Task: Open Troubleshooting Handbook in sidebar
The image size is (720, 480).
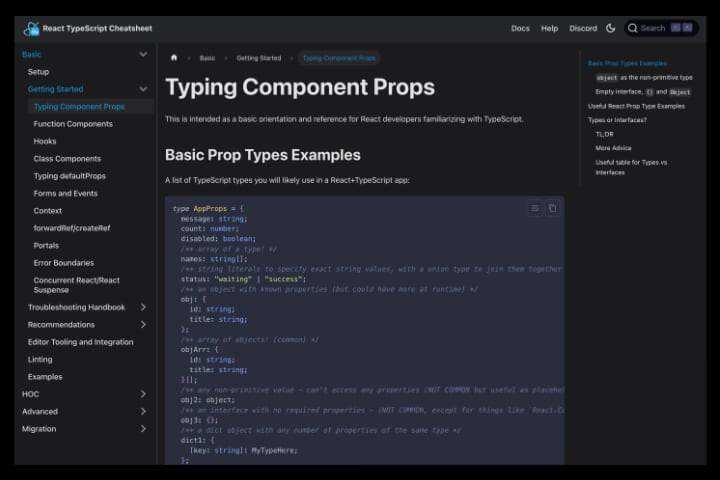Action: tap(76, 307)
